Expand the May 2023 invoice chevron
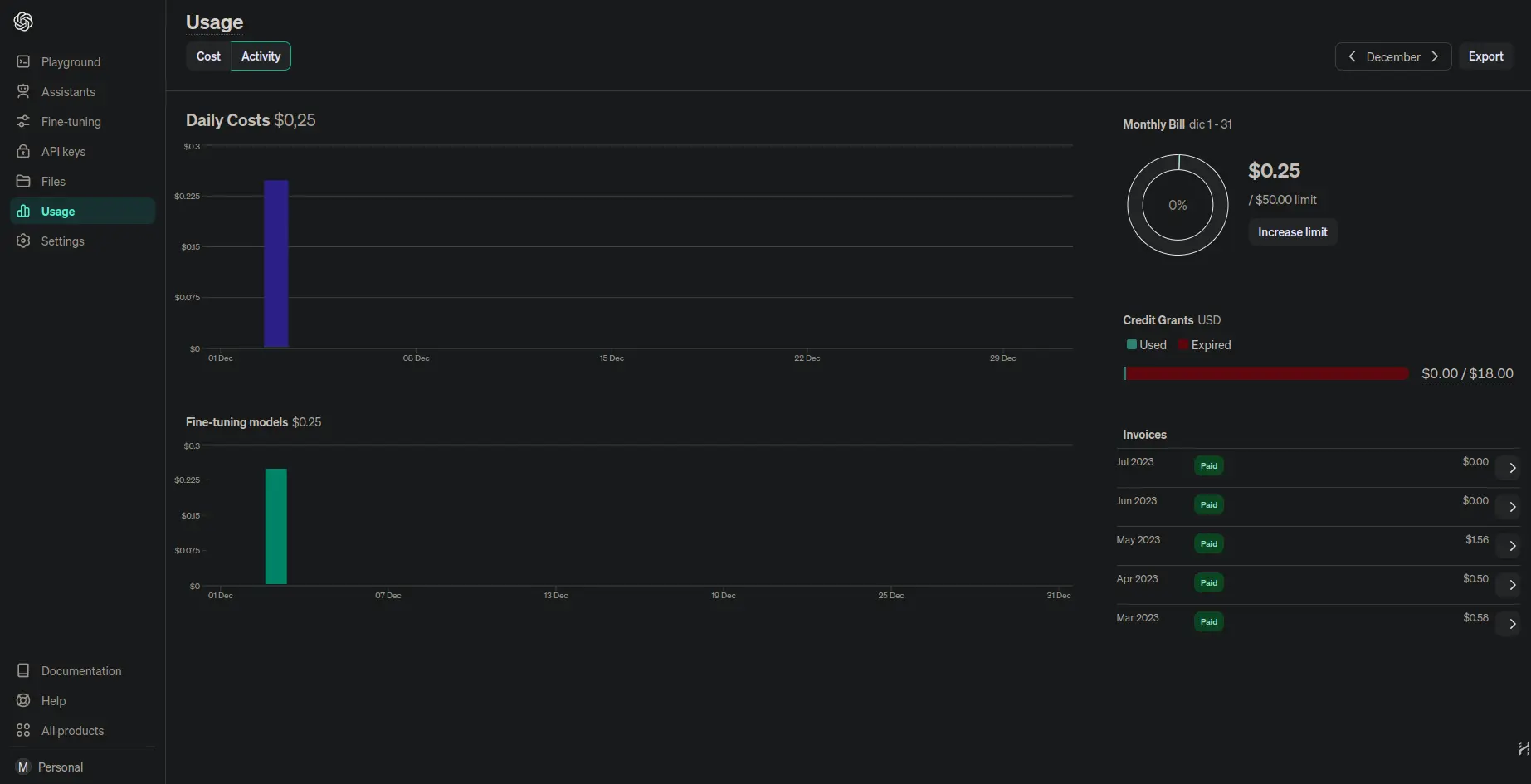This screenshot has width=1531, height=784. tap(1512, 546)
